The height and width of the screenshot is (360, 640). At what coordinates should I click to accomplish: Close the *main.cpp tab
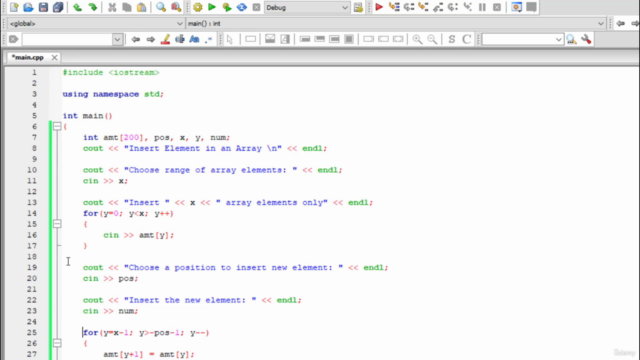[54, 58]
